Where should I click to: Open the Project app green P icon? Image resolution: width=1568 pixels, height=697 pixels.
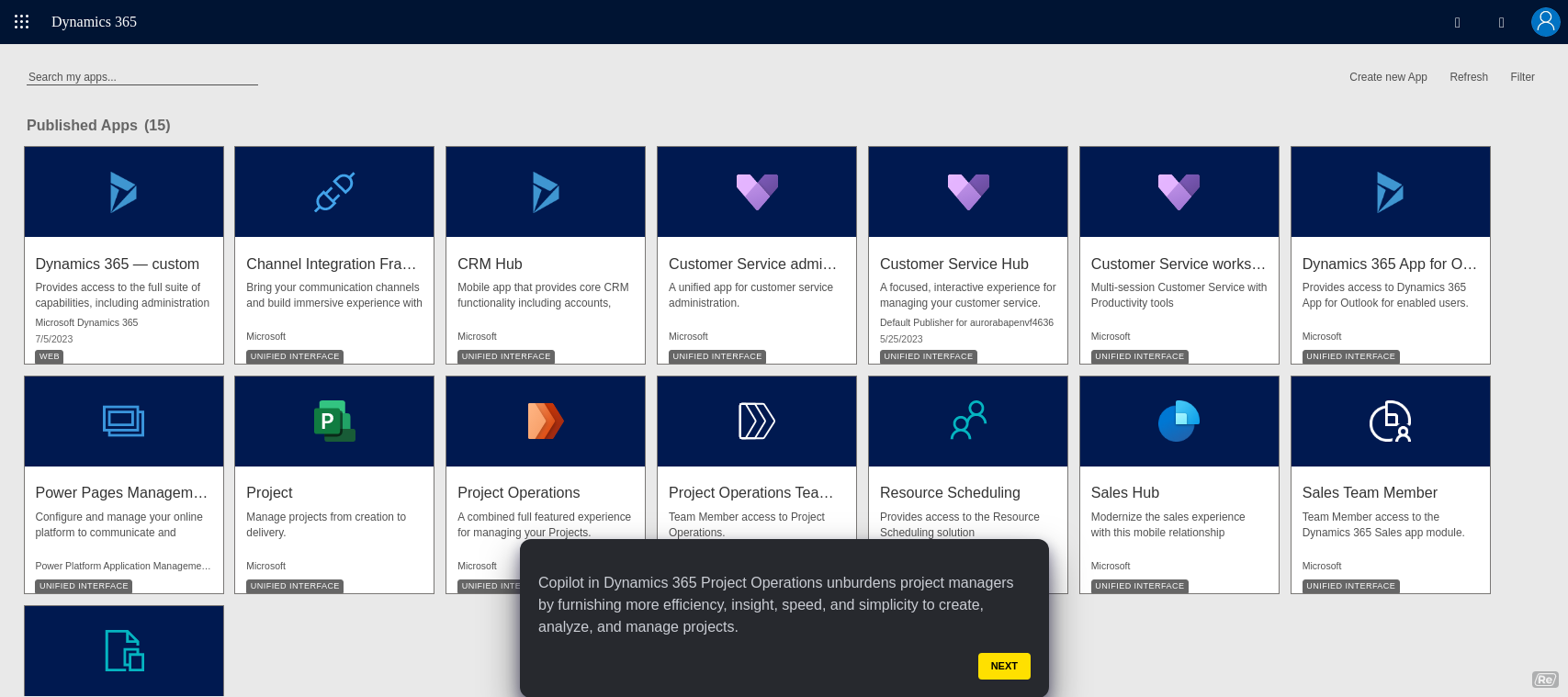coord(334,422)
